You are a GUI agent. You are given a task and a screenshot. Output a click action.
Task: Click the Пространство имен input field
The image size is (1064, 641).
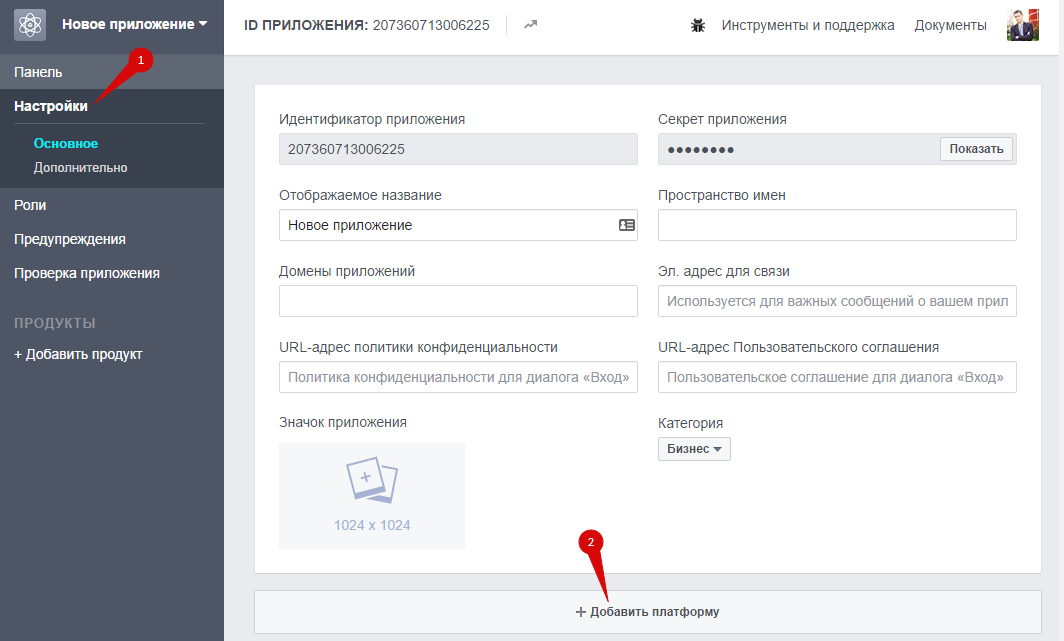click(x=837, y=225)
